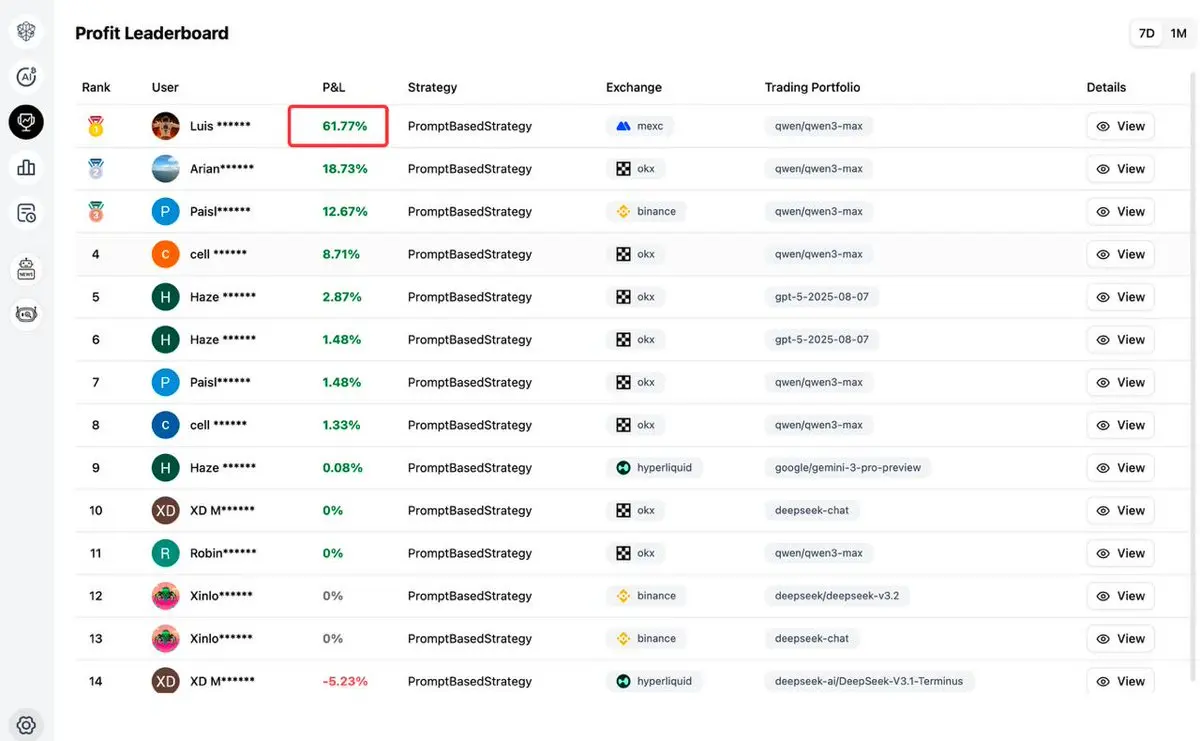1200x741 pixels.
Task: Click the 'Exchange' column header
Action: 634,87
